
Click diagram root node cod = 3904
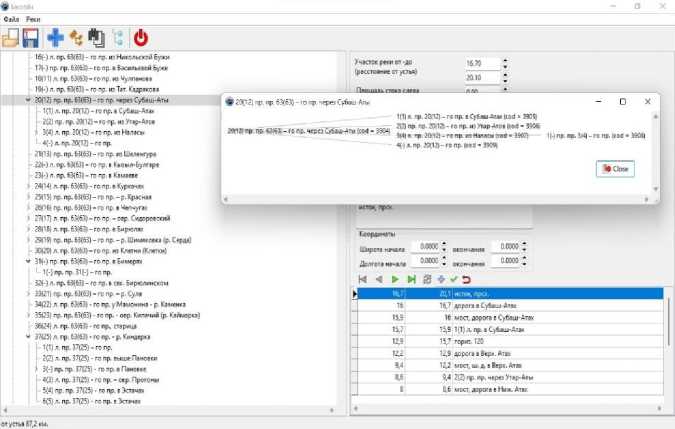(x=309, y=131)
